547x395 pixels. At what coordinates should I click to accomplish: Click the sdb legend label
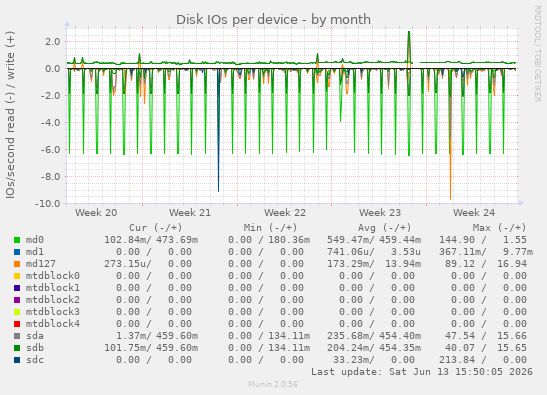click(35, 348)
